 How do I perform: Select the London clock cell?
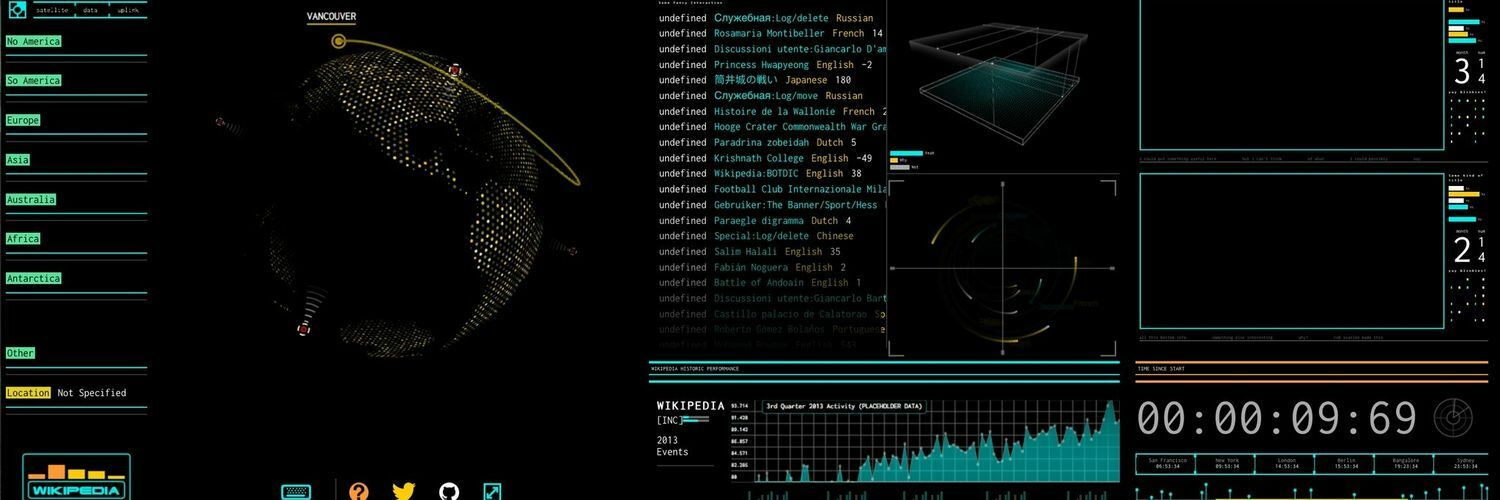1287,464
